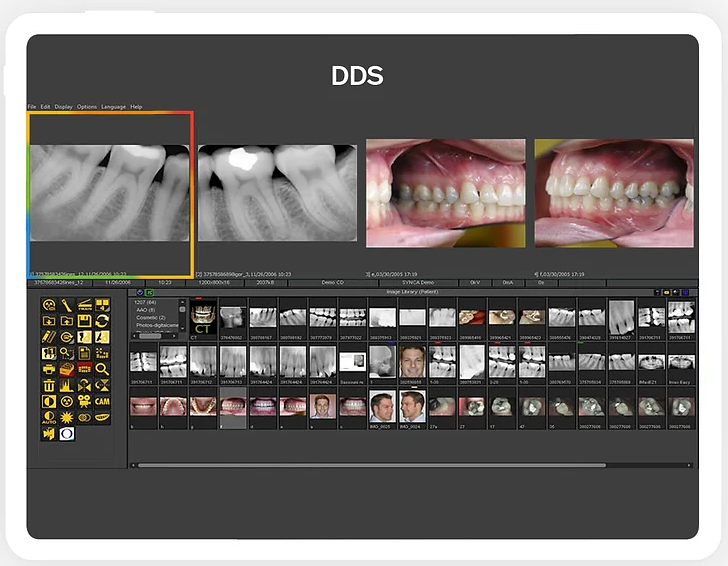Viewport: 728px width, 566px height.
Task: Toggle the AUTO contrast icon
Action: [x=49, y=418]
